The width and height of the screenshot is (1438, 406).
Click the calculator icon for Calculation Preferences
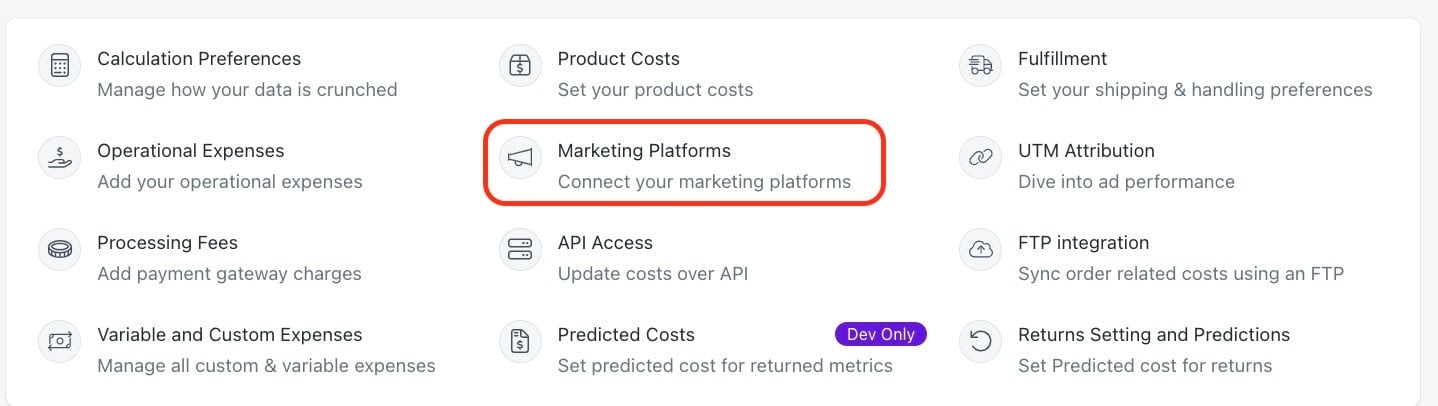(60, 66)
